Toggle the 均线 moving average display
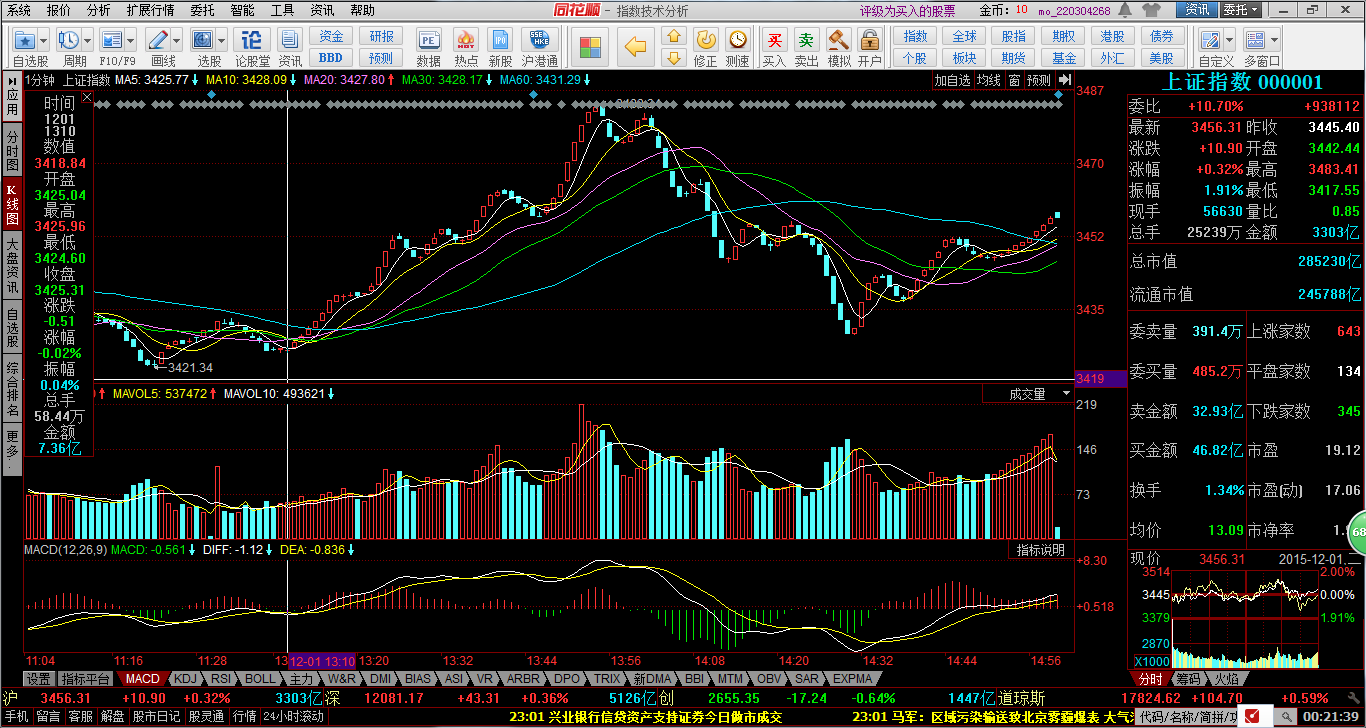This screenshot has width=1366, height=728. point(989,80)
